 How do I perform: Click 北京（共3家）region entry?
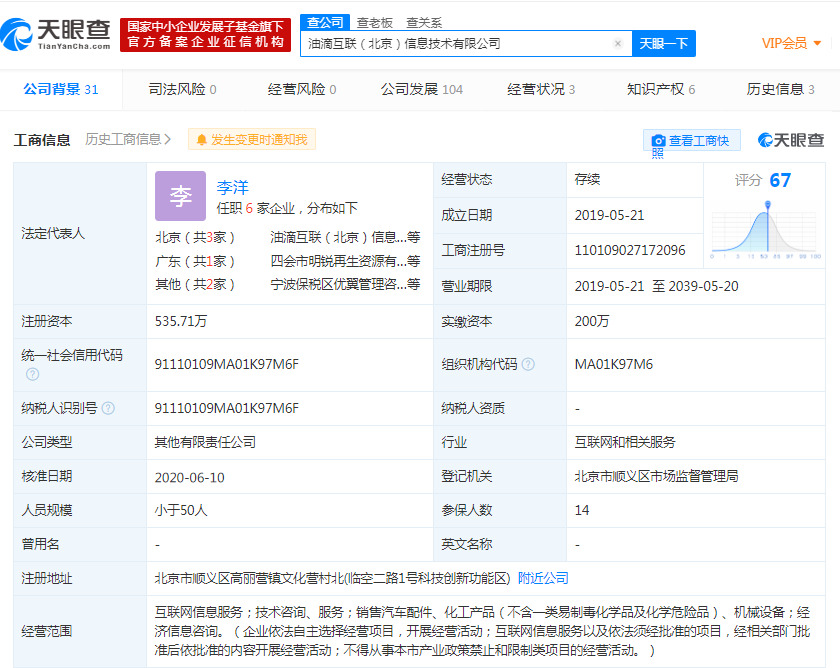[x=195, y=237]
